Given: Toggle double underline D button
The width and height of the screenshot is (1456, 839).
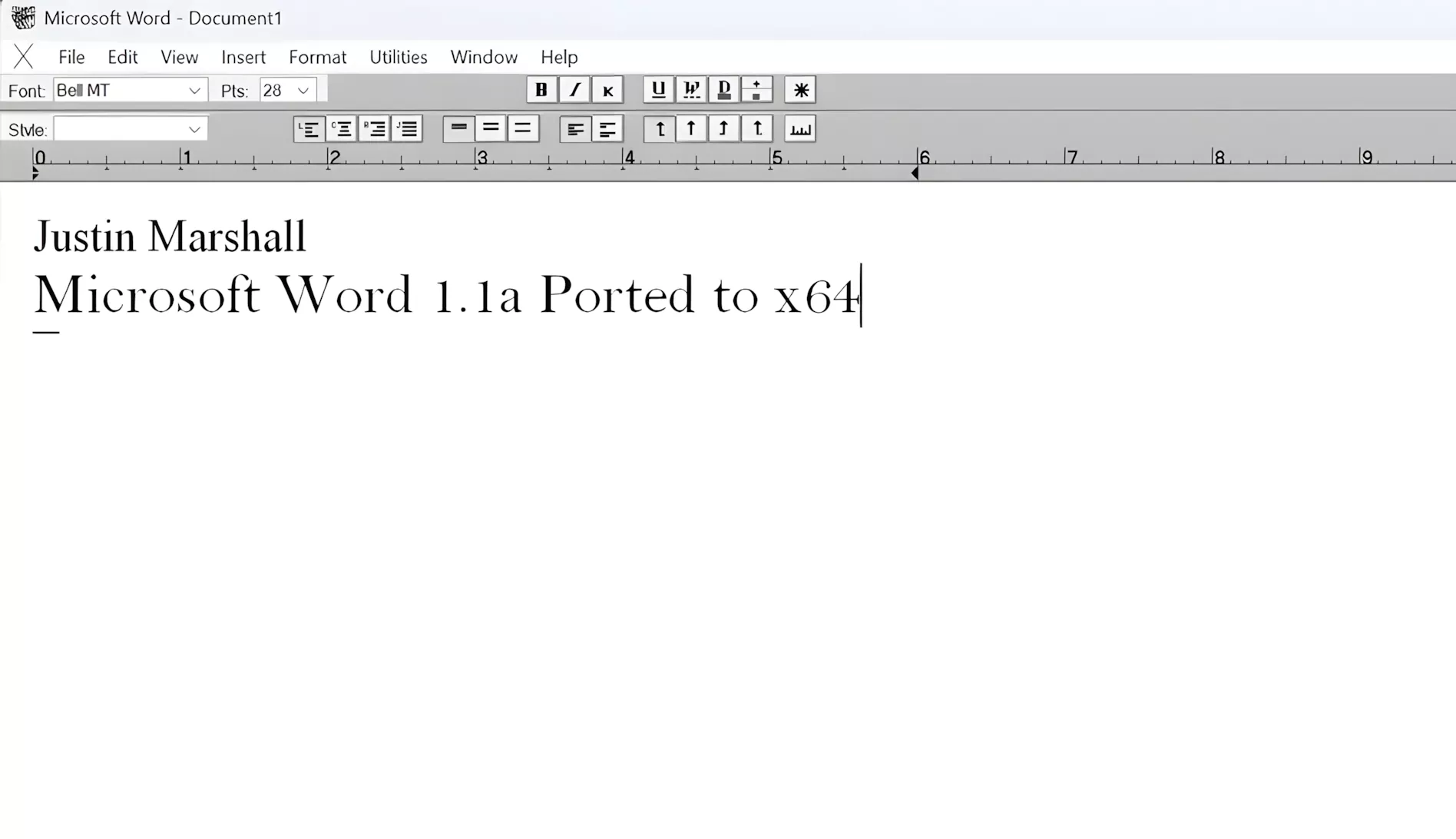Looking at the screenshot, I should point(723,90).
